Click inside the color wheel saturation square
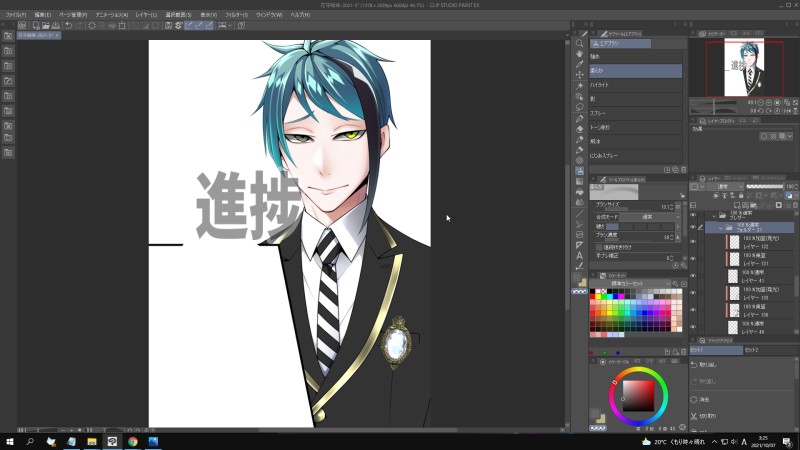 [638, 395]
